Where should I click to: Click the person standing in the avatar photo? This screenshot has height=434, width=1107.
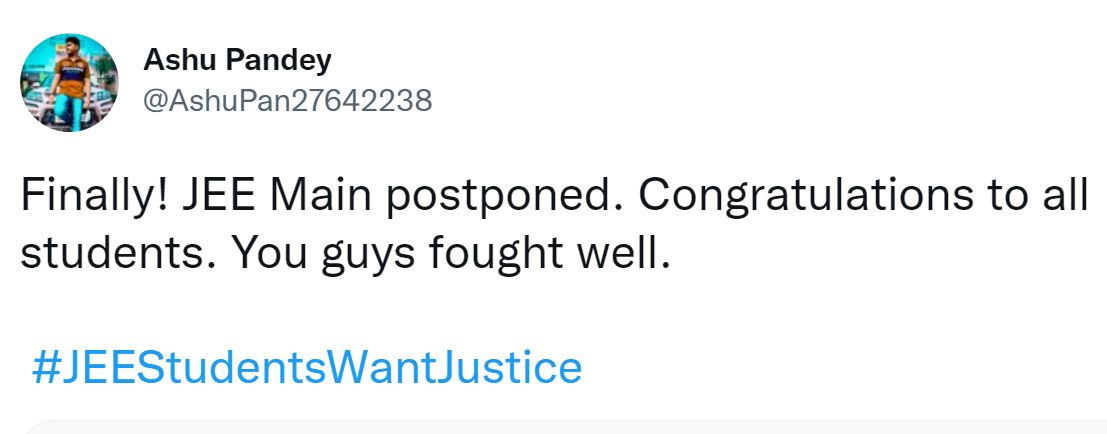(70, 85)
